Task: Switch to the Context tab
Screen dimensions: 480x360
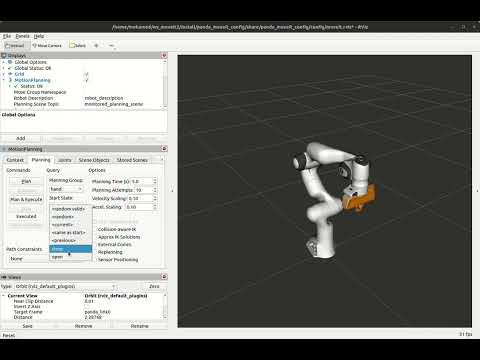Action: pyautogui.click(x=15, y=160)
